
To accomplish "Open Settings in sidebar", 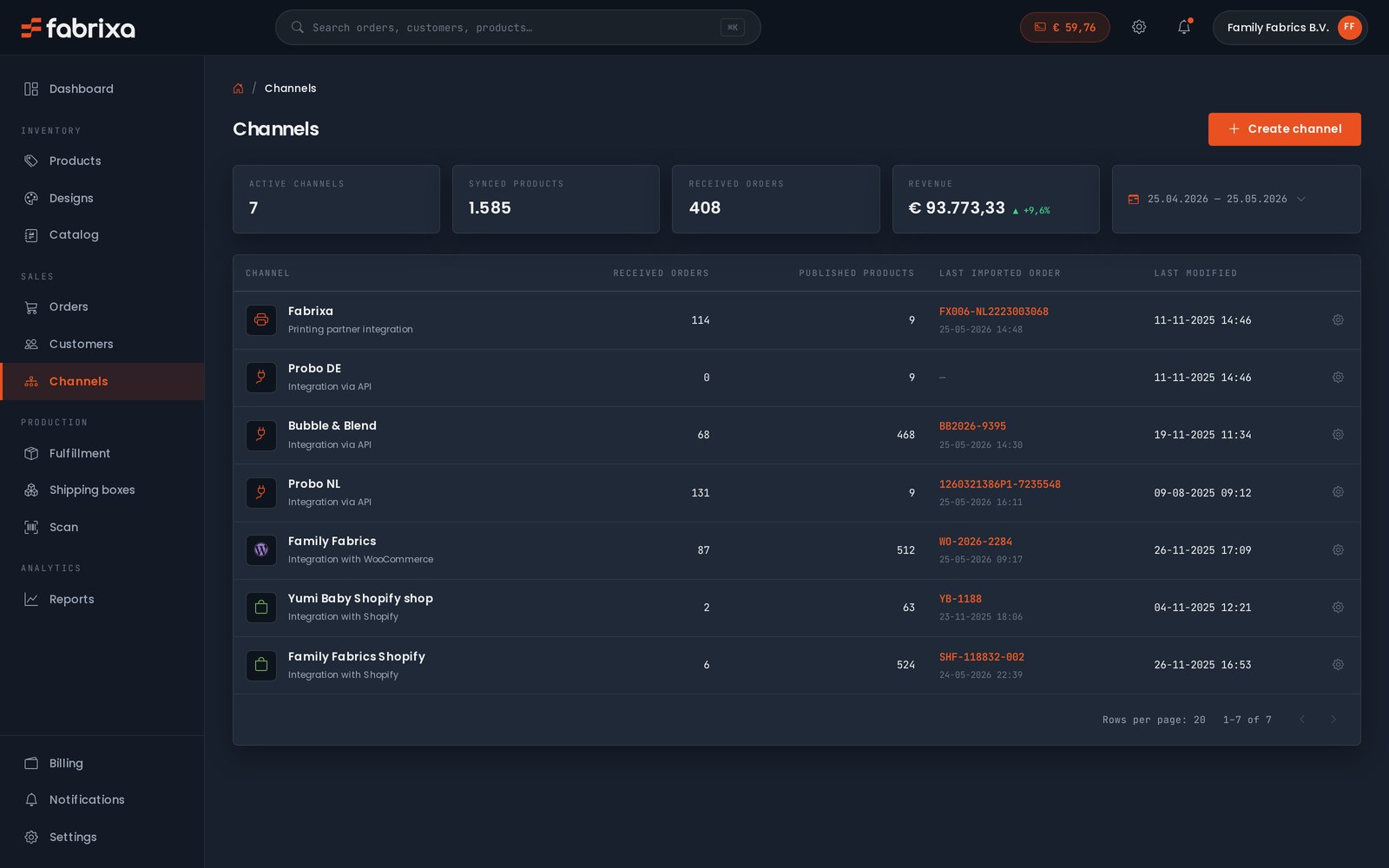I will pyautogui.click(x=102, y=837).
